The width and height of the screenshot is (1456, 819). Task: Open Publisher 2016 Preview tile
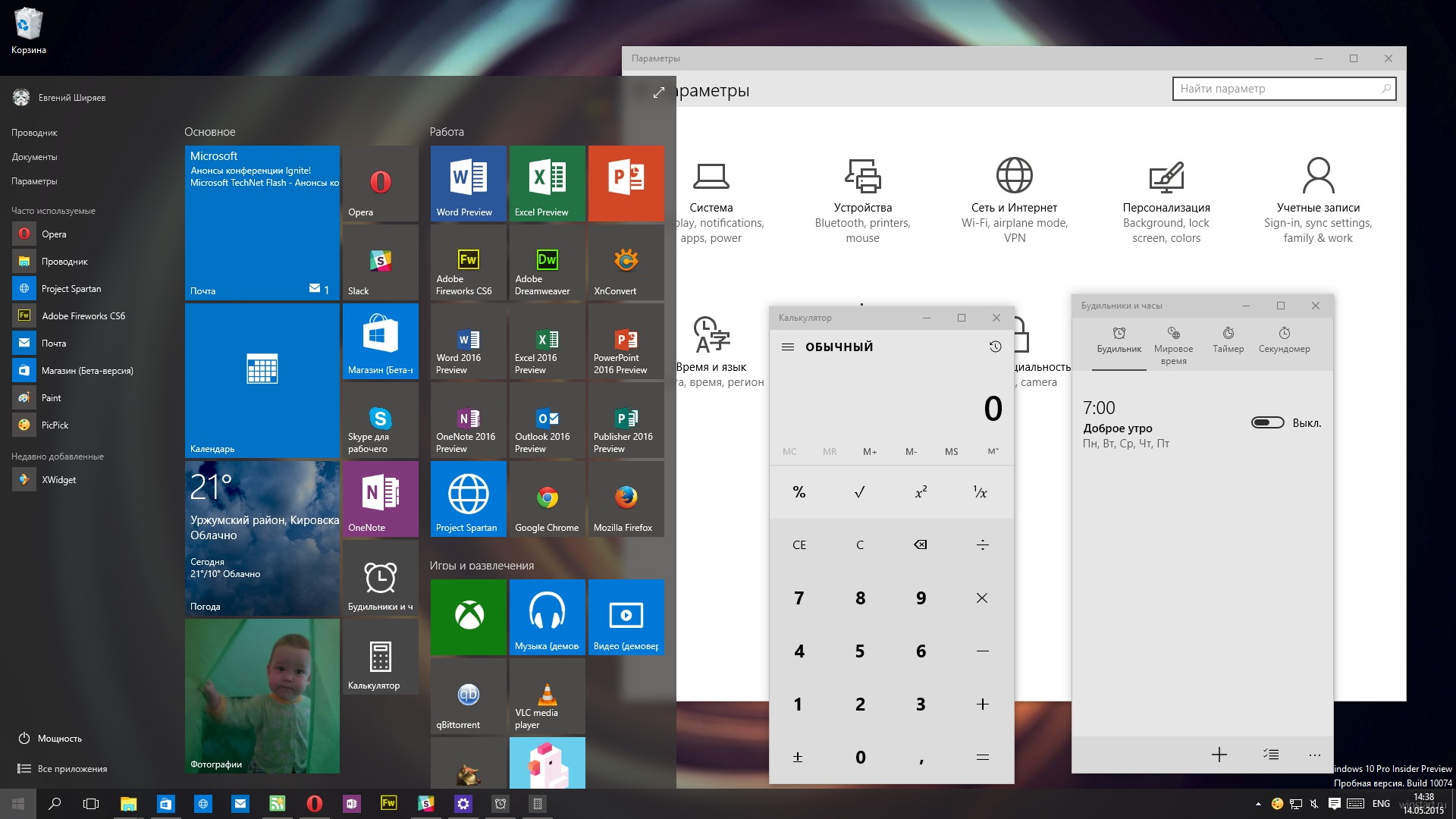[x=626, y=420]
